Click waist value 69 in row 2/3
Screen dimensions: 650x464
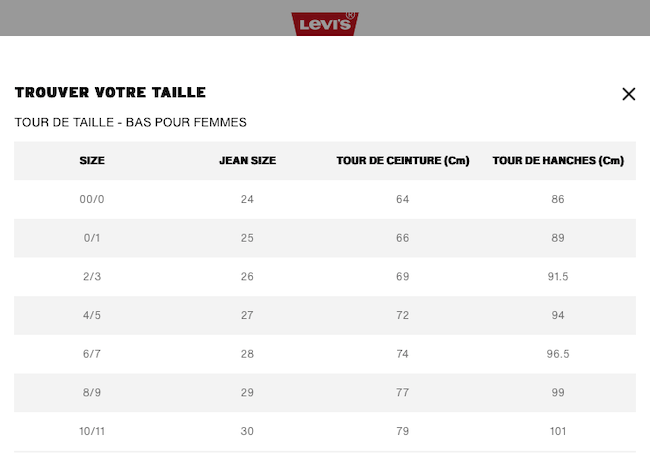(403, 277)
